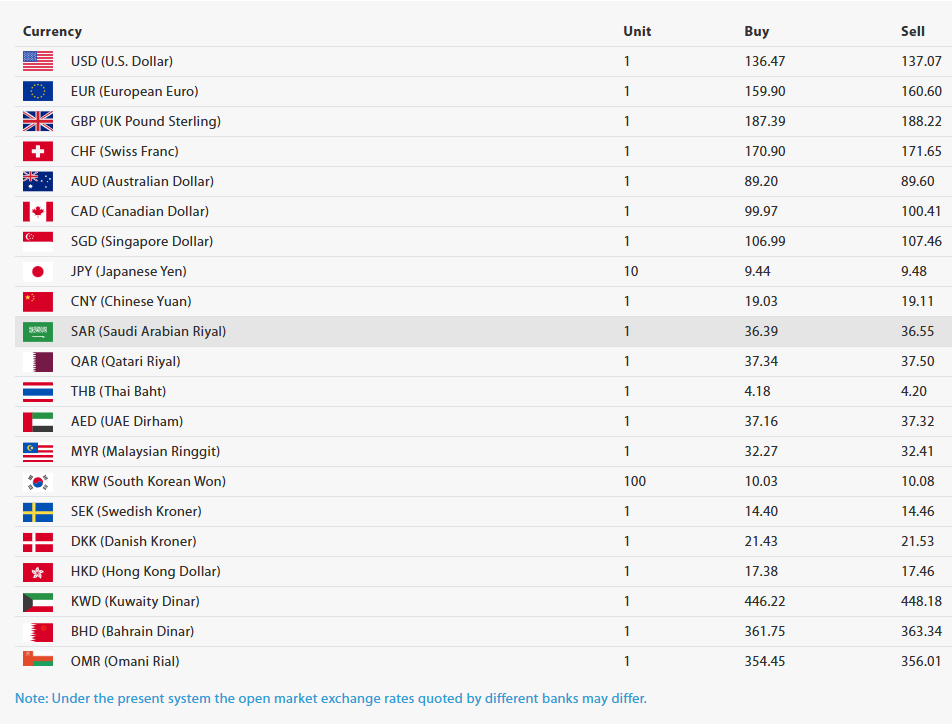952x724 pixels.
Task: Select the Swedish flag icon
Action: click(x=38, y=511)
